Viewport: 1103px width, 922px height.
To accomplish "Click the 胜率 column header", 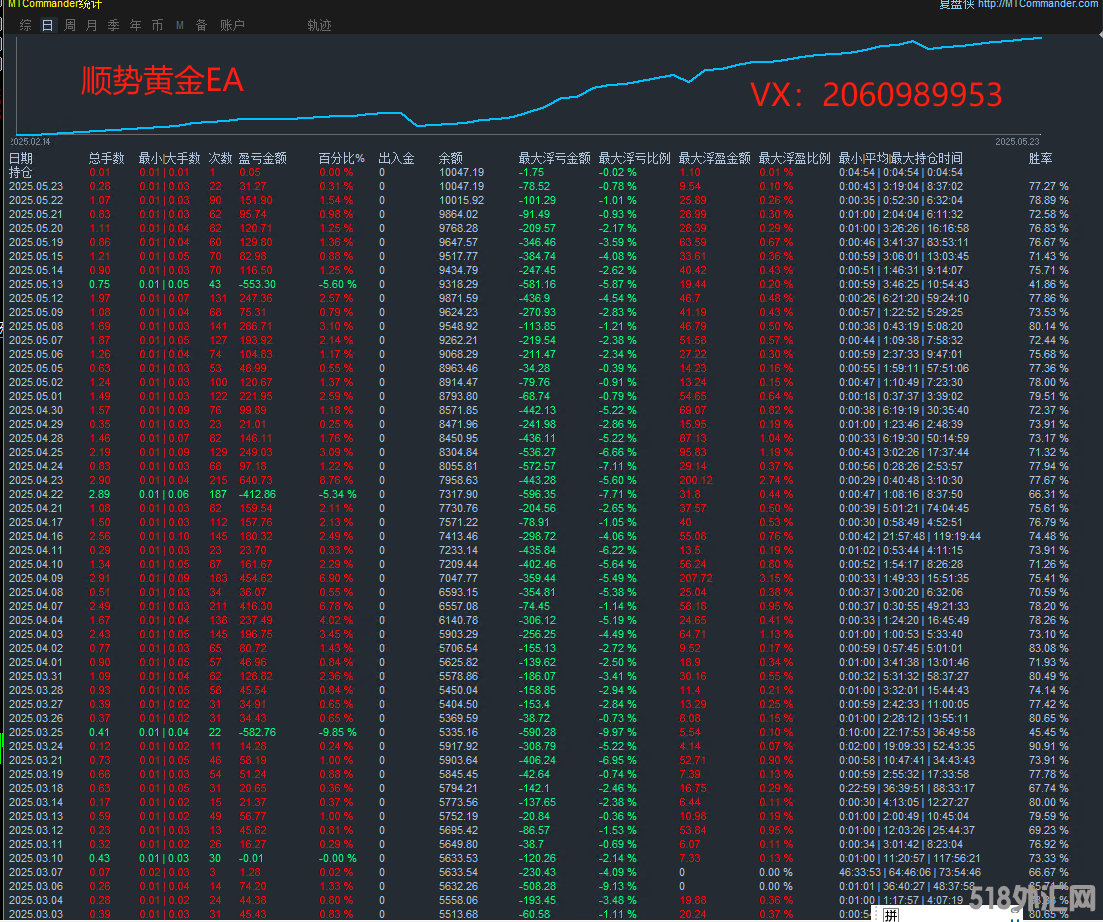I will pos(1040,158).
